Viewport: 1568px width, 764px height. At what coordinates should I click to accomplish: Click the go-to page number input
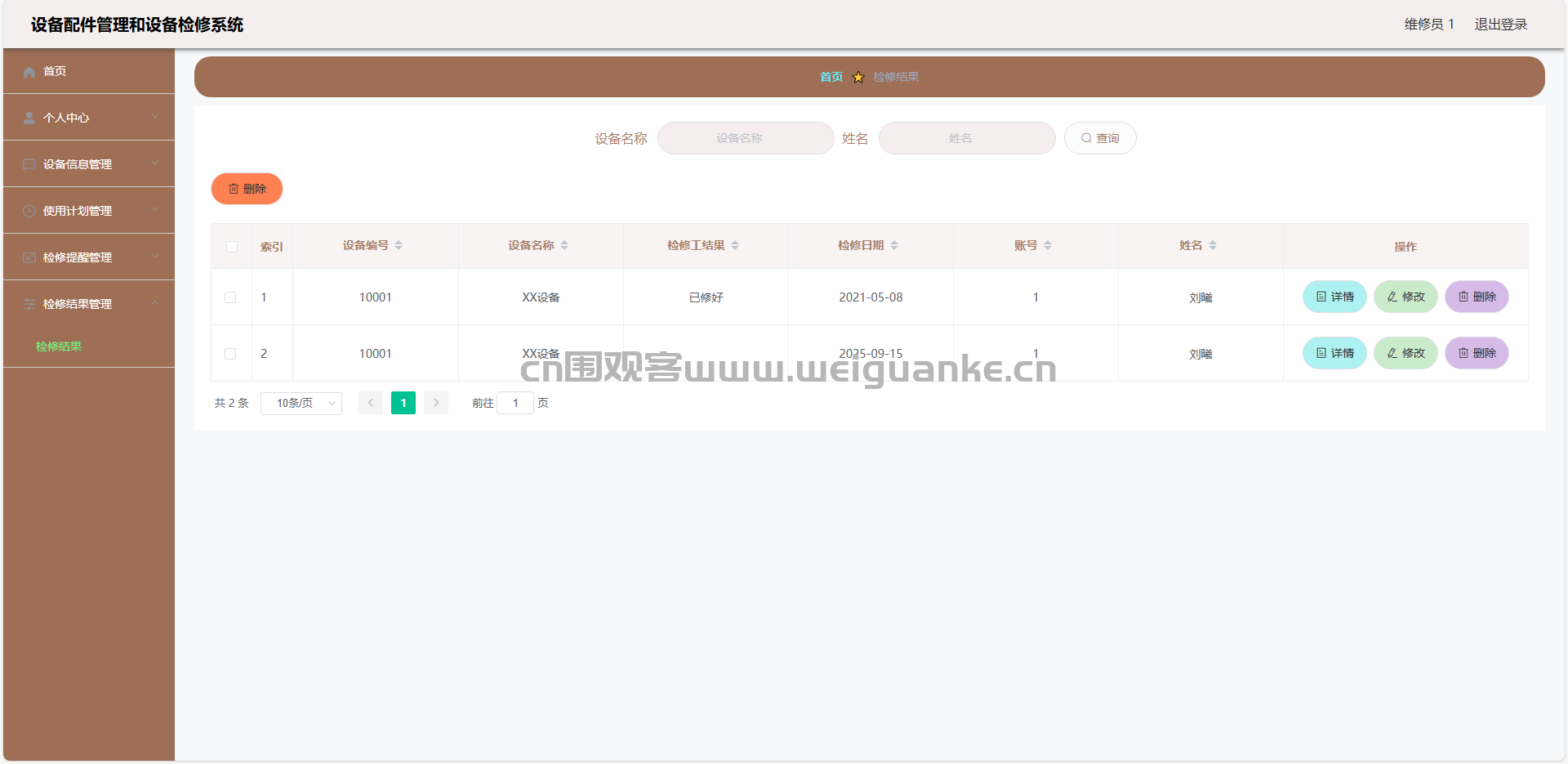(515, 403)
